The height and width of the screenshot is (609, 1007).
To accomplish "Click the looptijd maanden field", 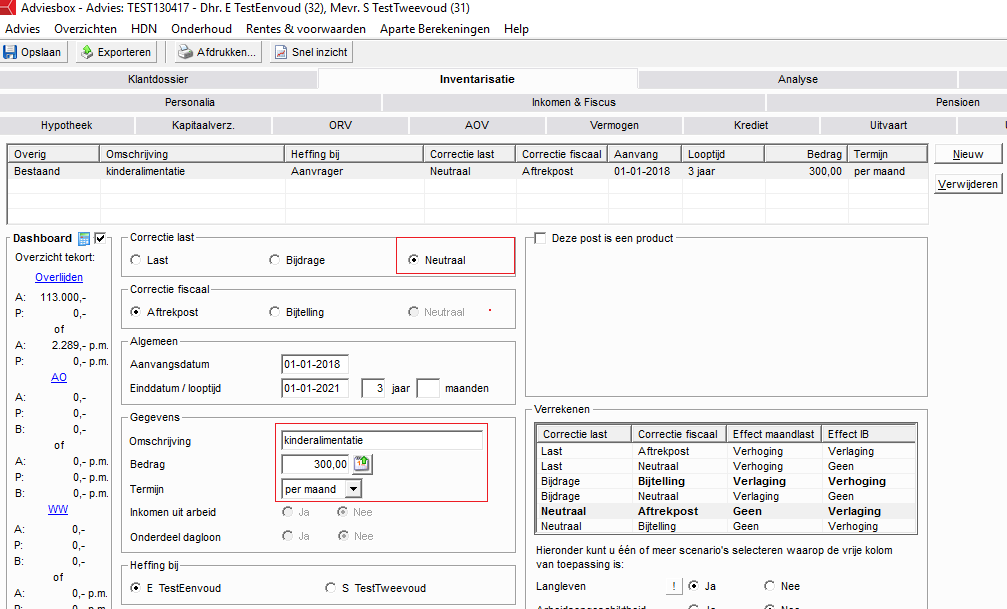I will [428, 388].
